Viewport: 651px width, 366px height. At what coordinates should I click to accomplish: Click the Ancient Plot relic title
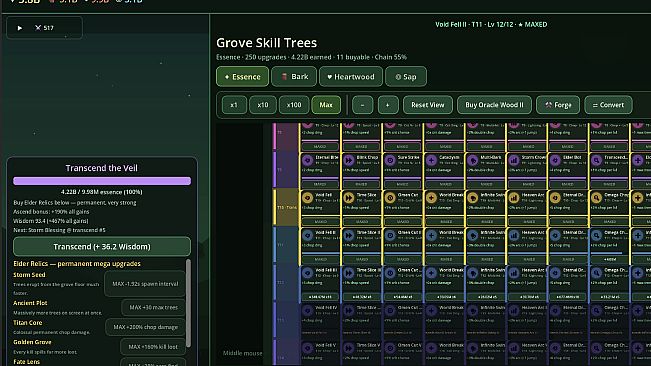tap(30, 303)
